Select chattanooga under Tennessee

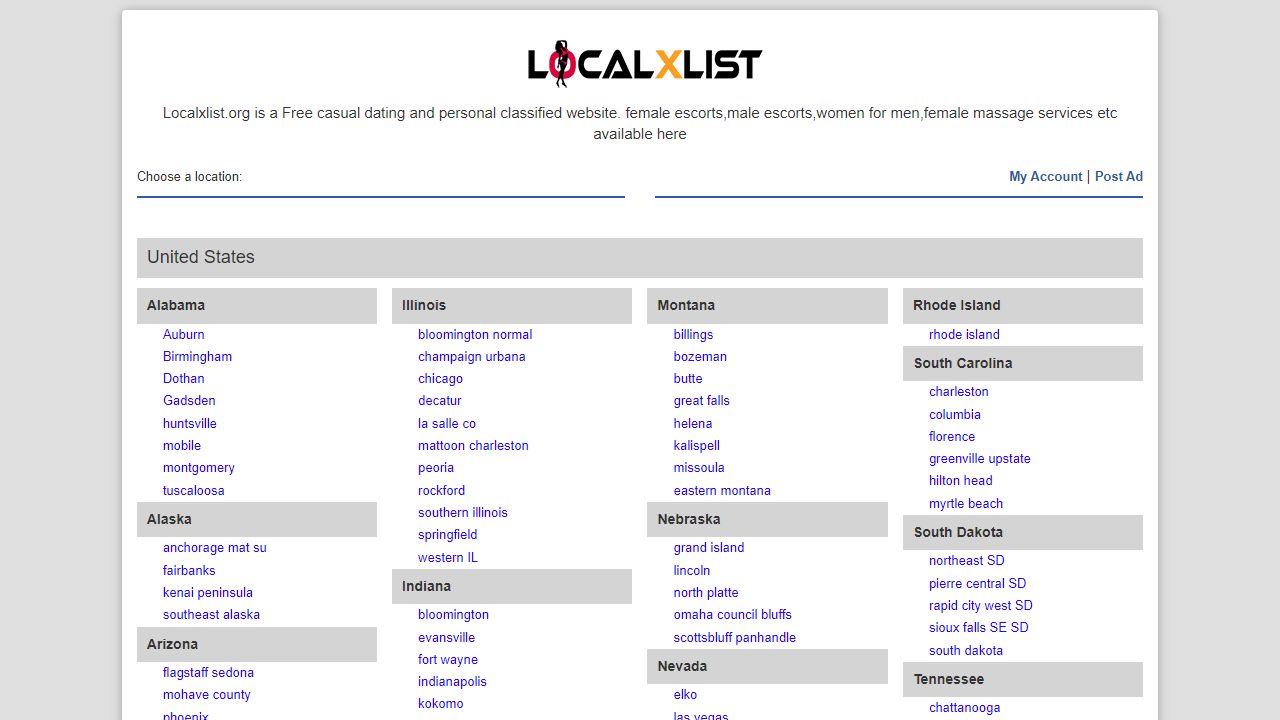point(965,707)
